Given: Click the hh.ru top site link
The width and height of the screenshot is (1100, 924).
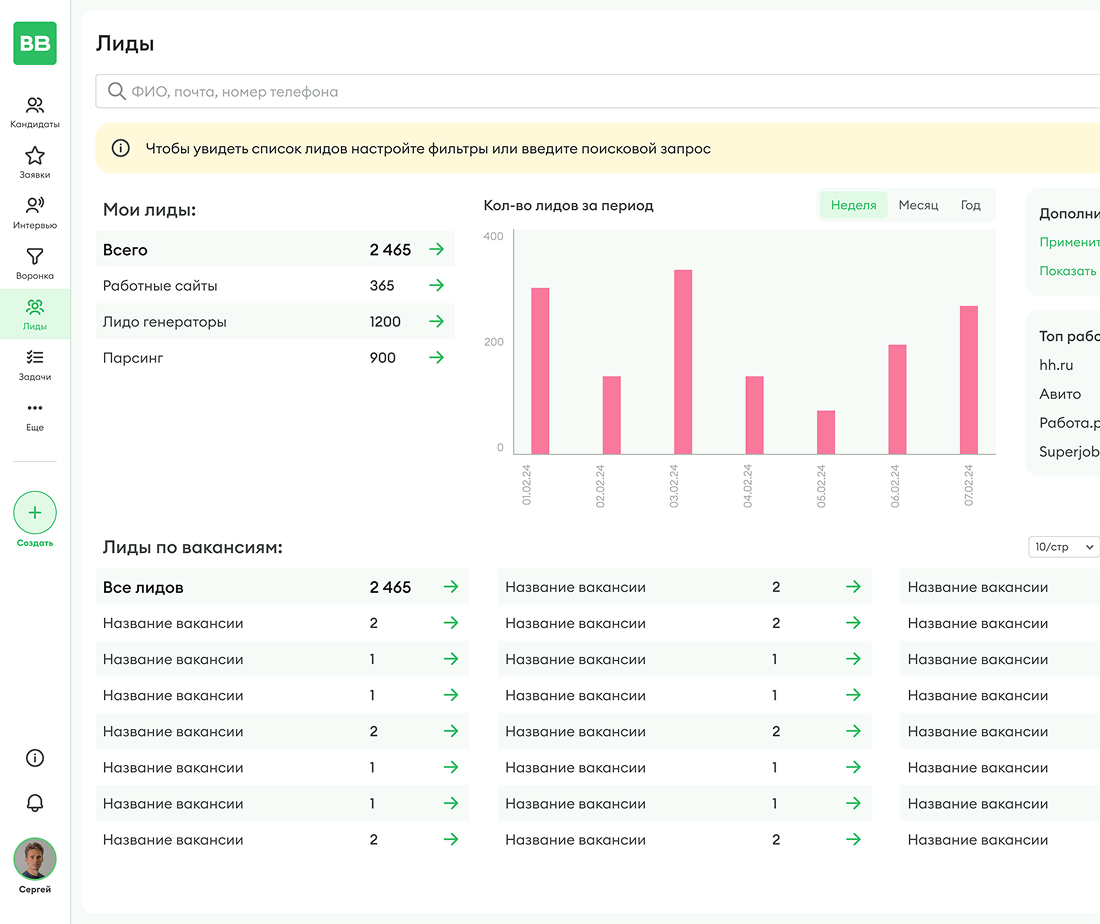Looking at the screenshot, I should pos(1056,365).
